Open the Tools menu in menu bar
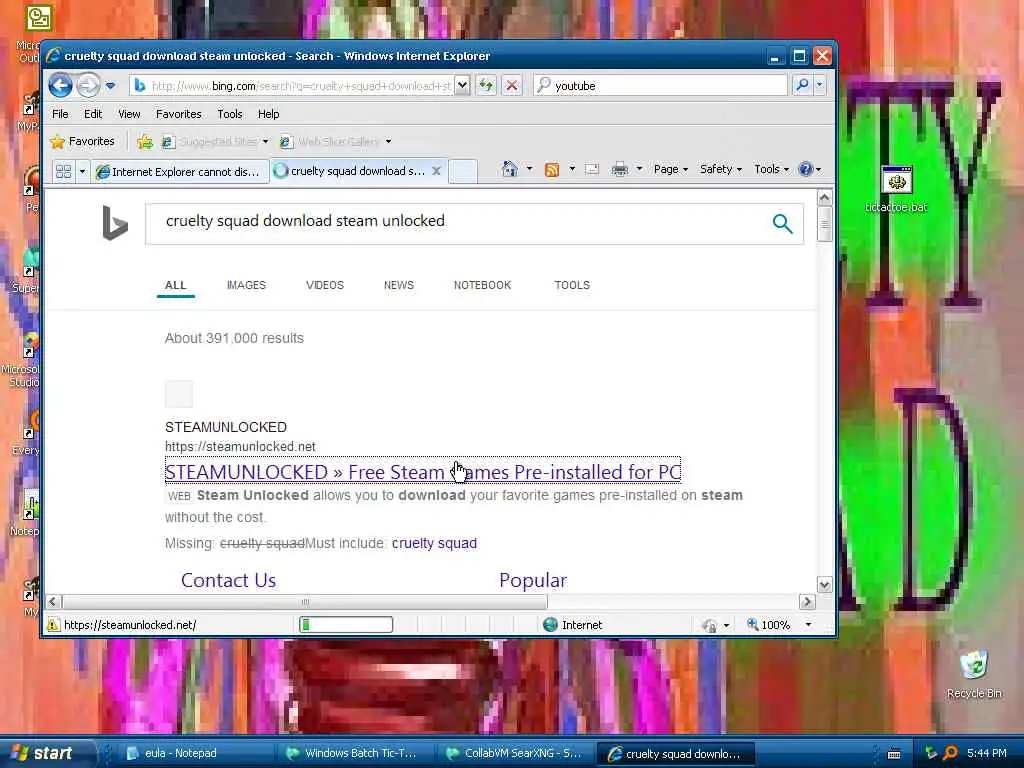This screenshot has height=768, width=1024. tap(230, 114)
